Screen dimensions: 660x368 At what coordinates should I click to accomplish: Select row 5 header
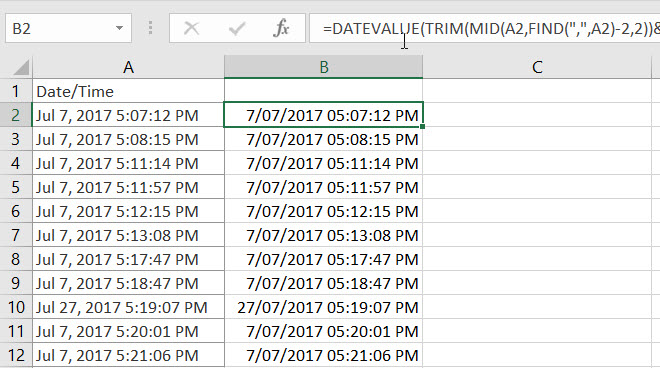point(16,187)
